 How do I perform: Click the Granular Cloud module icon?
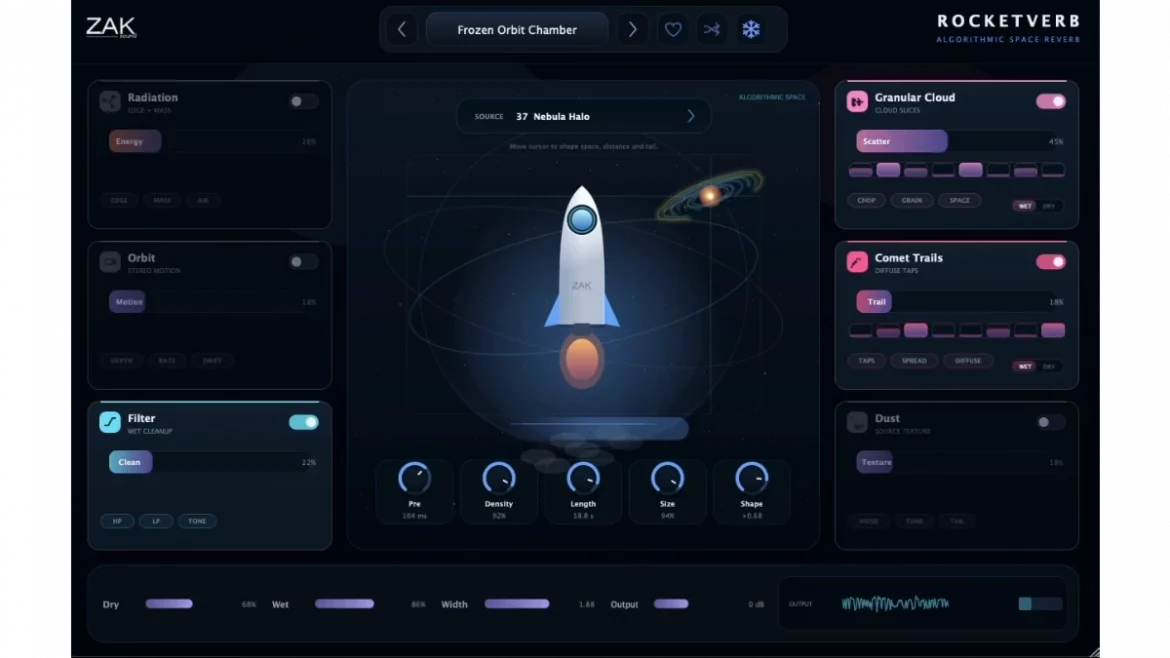[857, 101]
